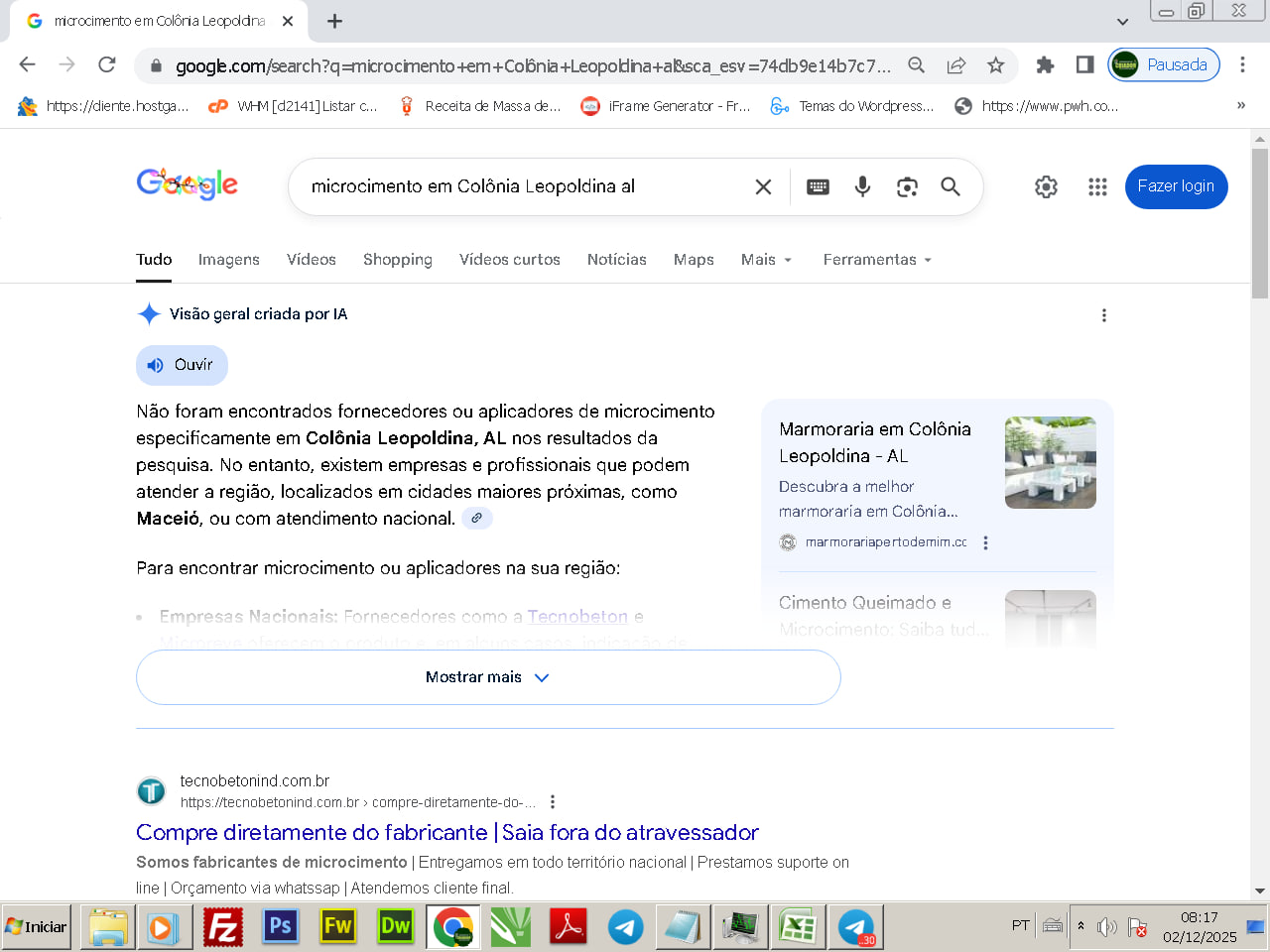Toggle the Chrome side panel

point(1084,65)
